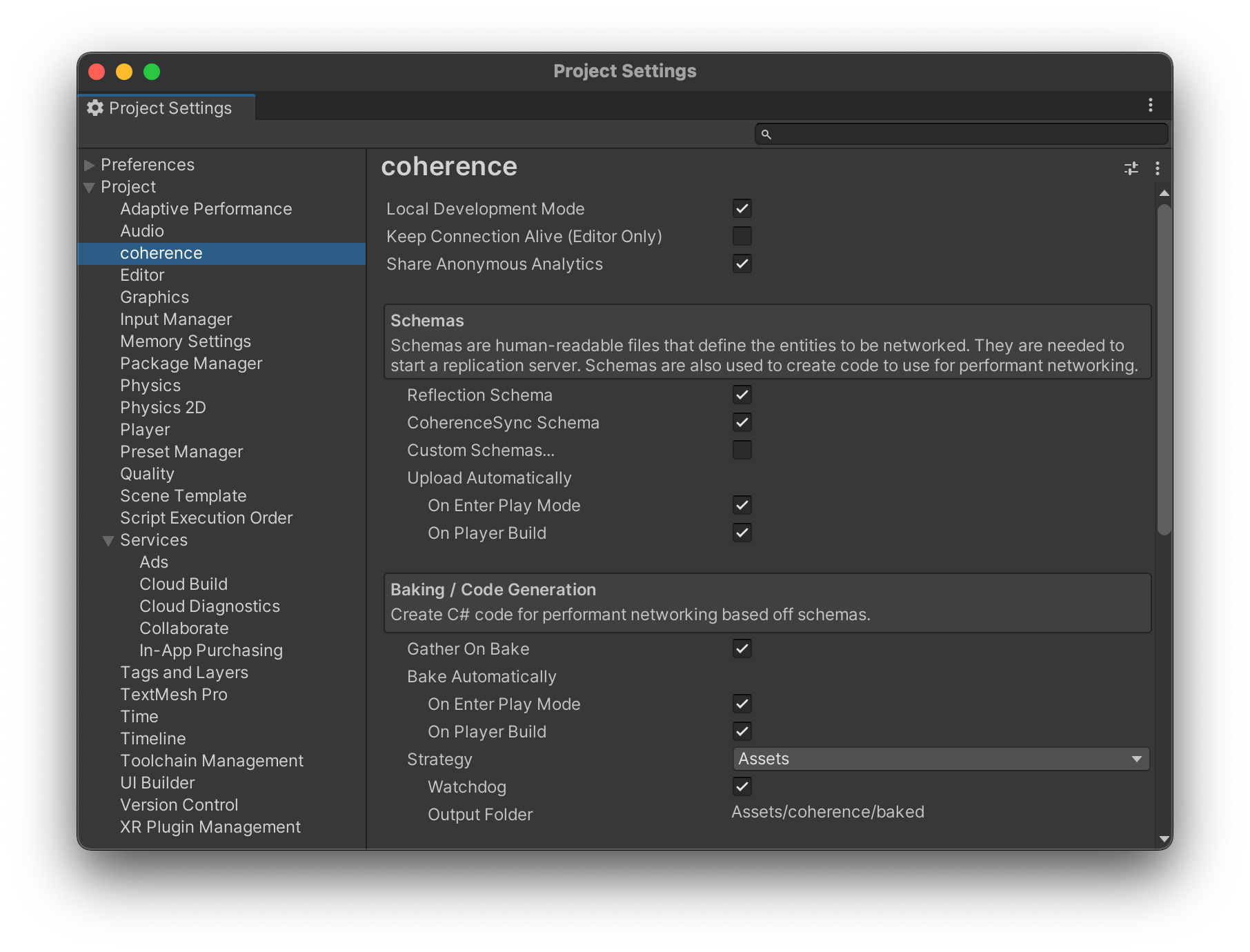Collapse the Project tree section
The width and height of the screenshot is (1250, 952).
click(x=89, y=188)
